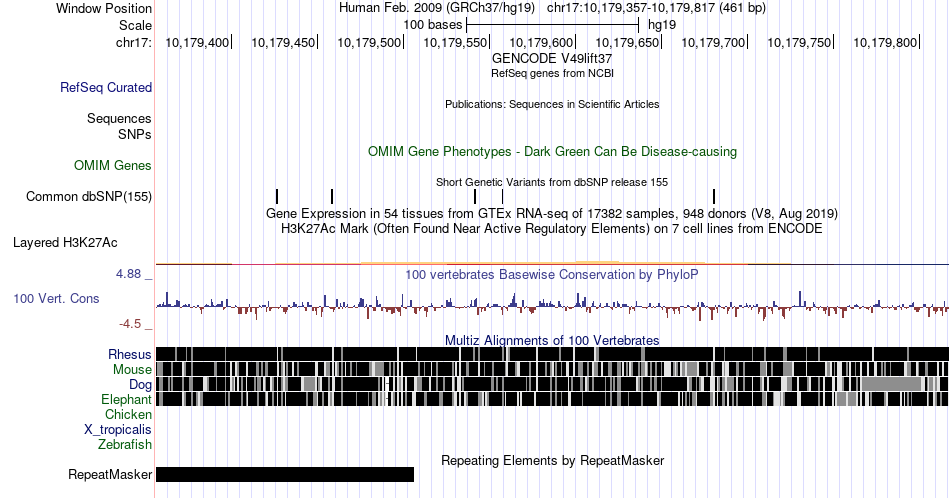This screenshot has height=498, width=950.
Task: Click the Scale label
Action: [135, 25]
